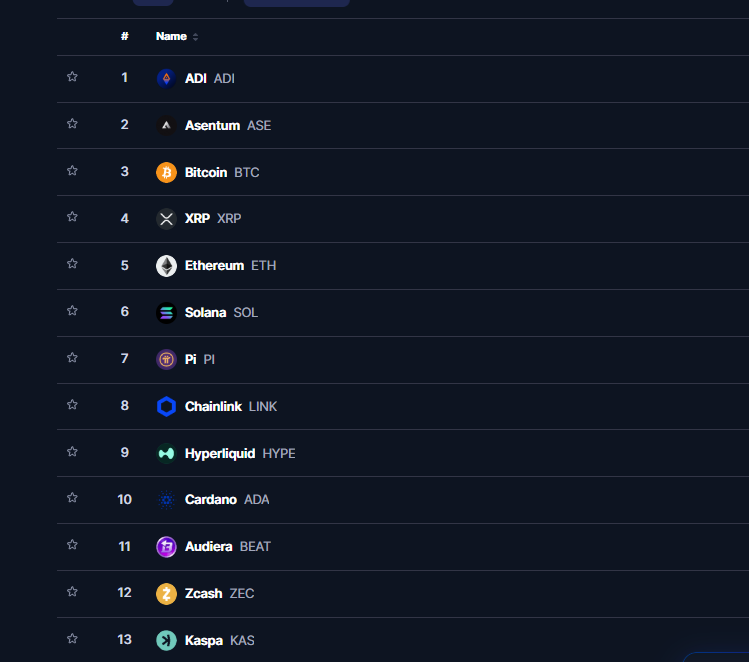Select the Hyperliquid HYPE row name
Viewport: 749px width, 662px height.
tap(240, 453)
